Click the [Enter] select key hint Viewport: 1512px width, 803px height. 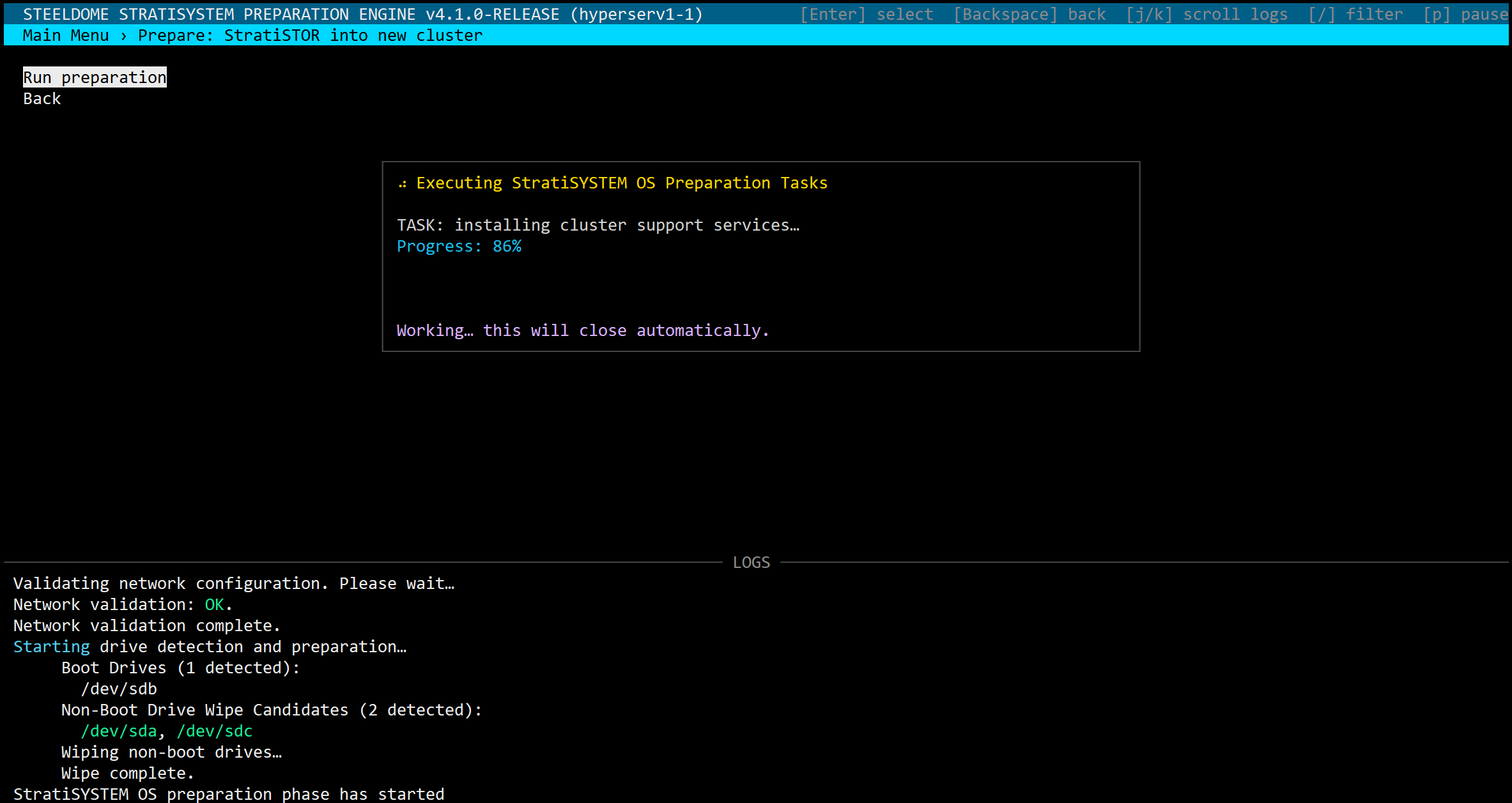tap(866, 14)
